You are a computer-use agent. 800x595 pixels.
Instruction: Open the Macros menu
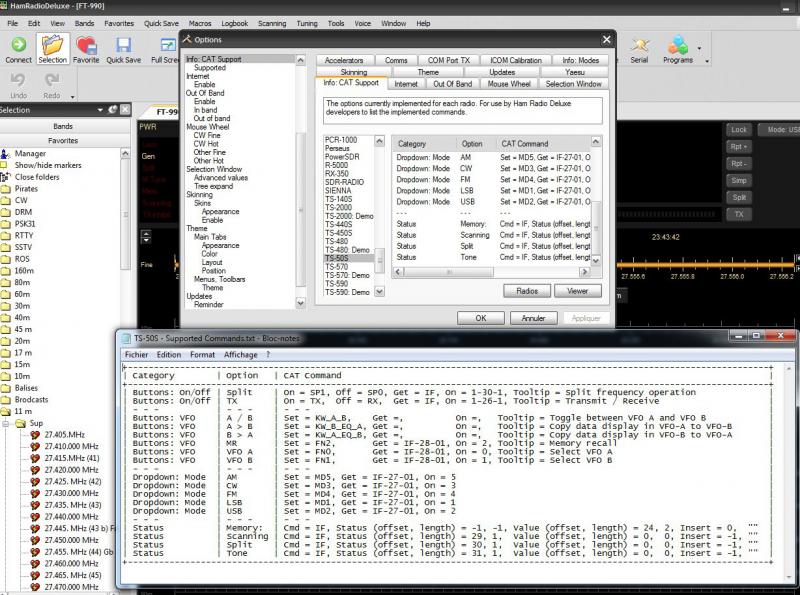click(199, 23)
